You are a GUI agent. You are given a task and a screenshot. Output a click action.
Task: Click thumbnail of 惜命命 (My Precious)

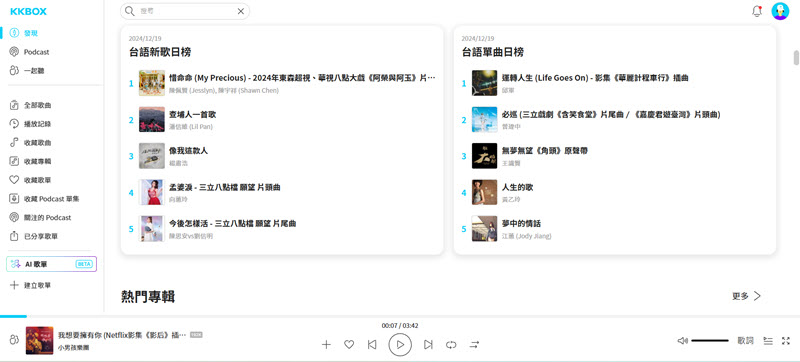pos(152,83)
